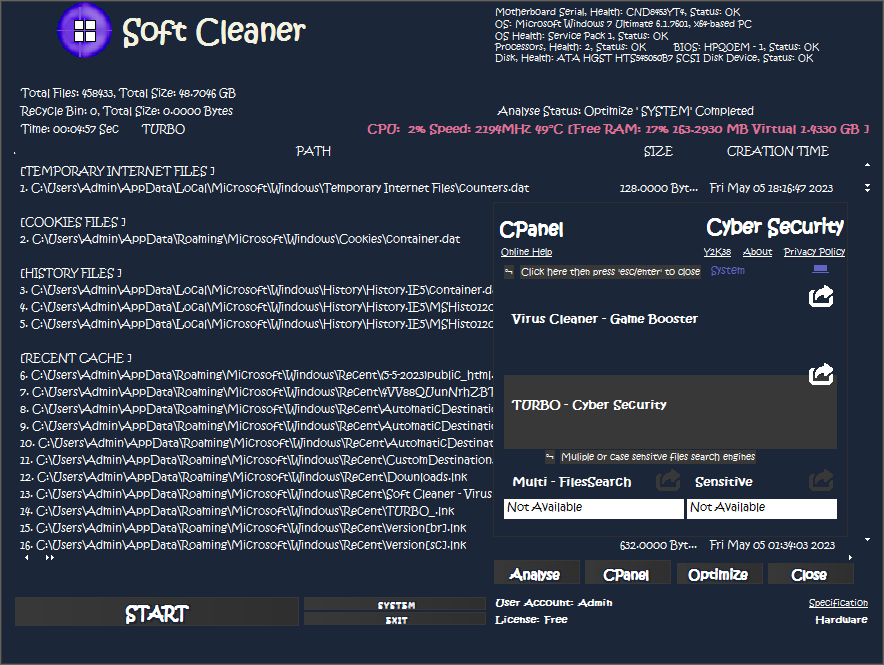Select row 15 Recent version[br].lnk path
Image resolution: width=884 pixels, height=665 pixels.
[243, 528]
